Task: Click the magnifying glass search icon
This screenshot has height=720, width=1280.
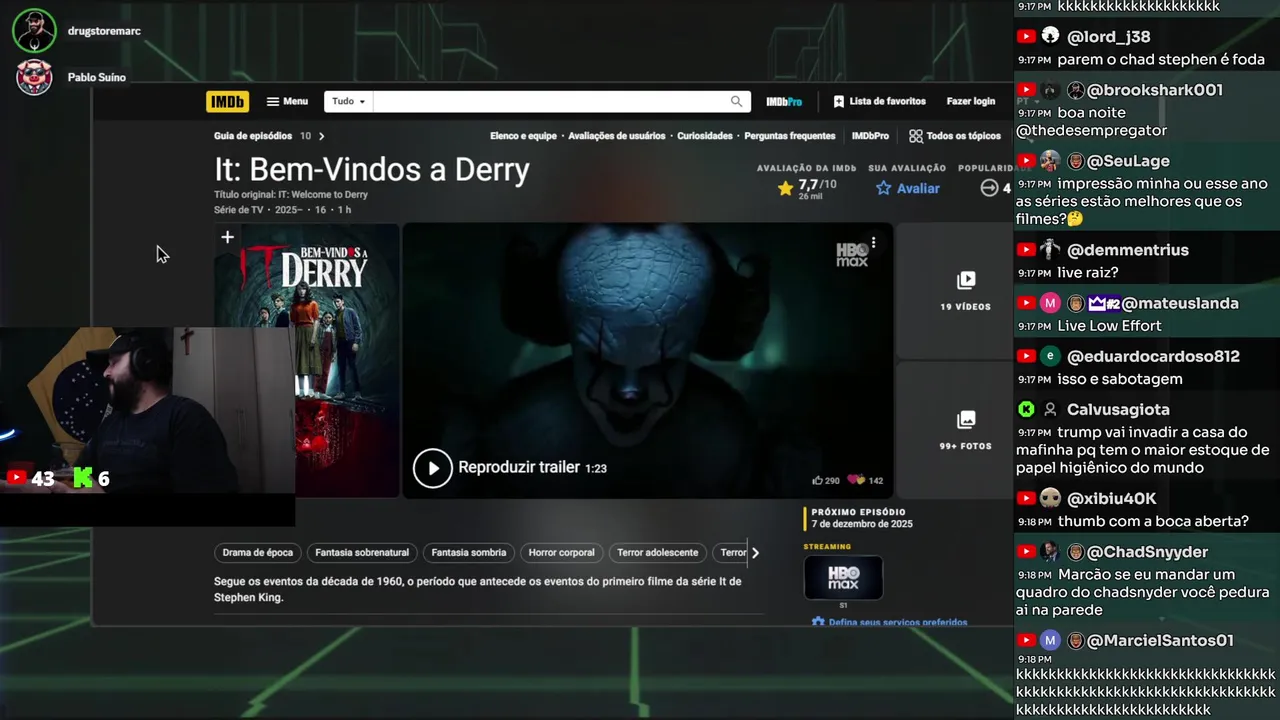Action: click(737, 101)
